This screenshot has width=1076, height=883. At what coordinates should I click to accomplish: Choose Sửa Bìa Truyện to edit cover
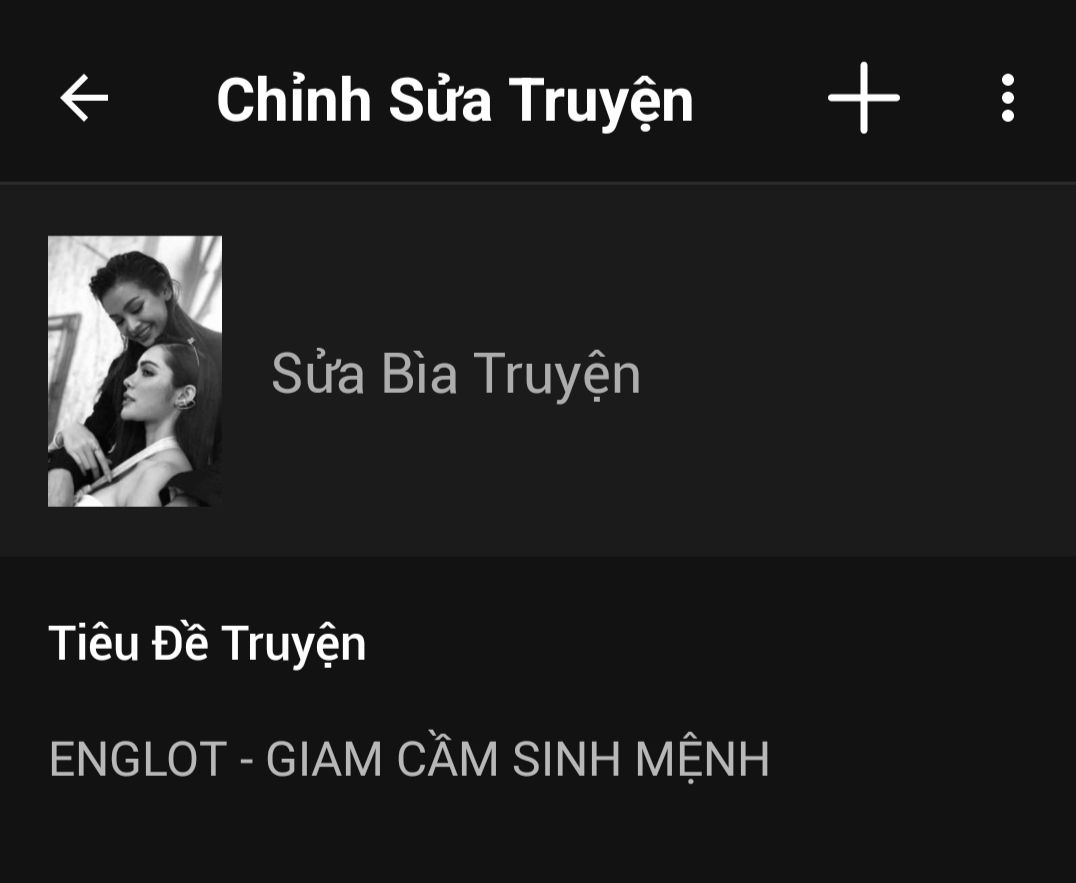click(x=456, y=375)
